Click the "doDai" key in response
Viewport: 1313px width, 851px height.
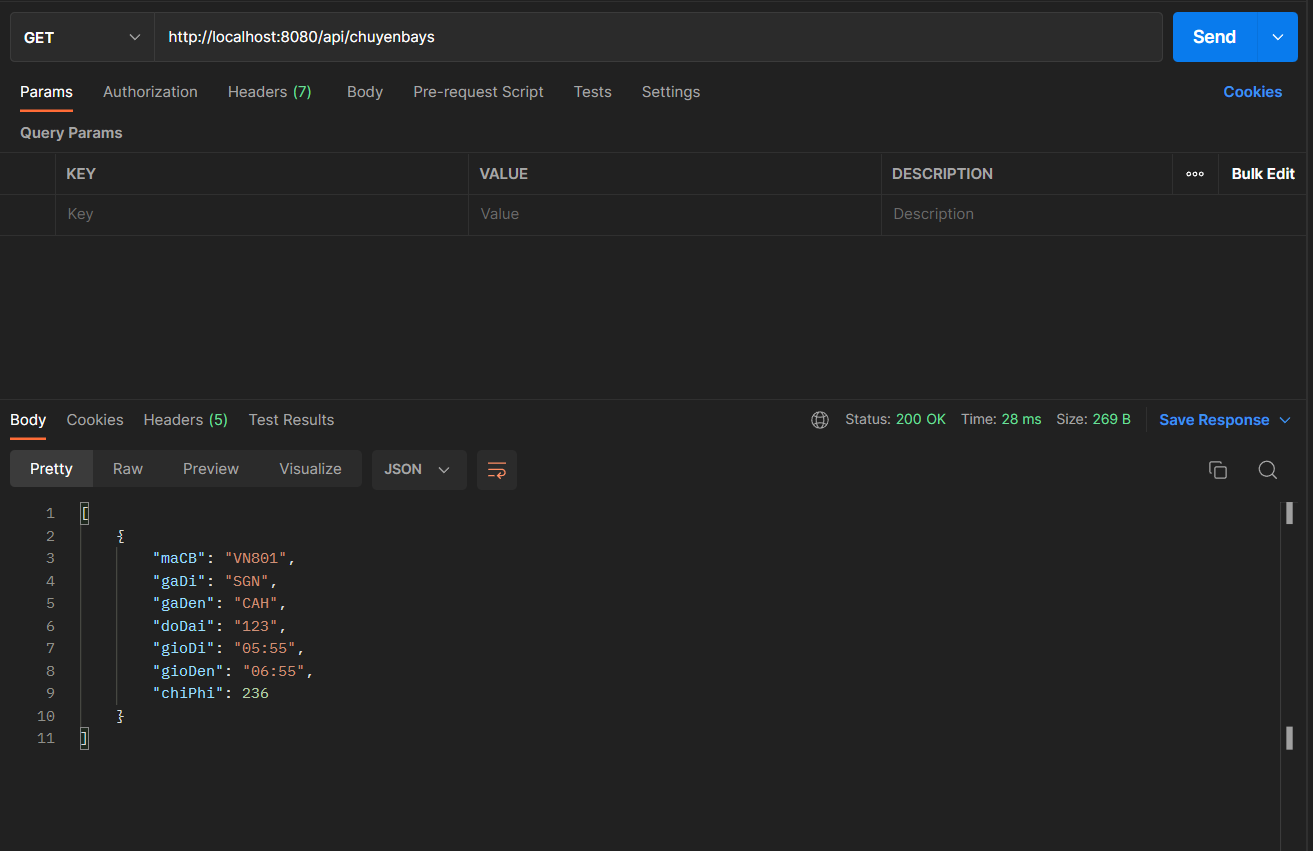184,626
